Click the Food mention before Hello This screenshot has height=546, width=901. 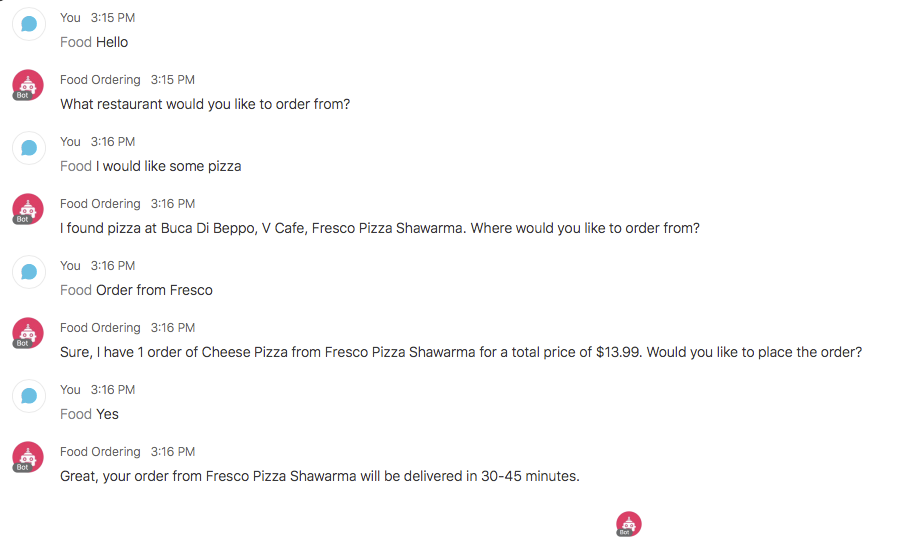(76, 42)
